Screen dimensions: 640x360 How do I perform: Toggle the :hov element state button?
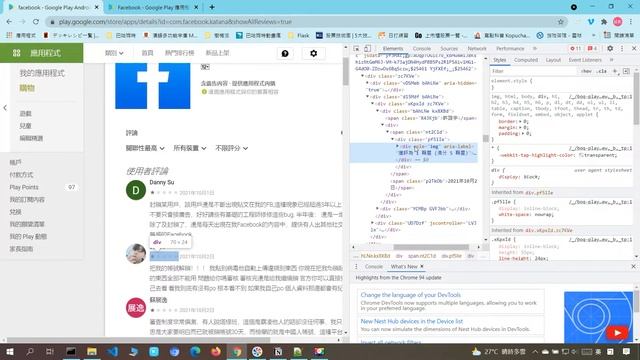coord(587,71)
